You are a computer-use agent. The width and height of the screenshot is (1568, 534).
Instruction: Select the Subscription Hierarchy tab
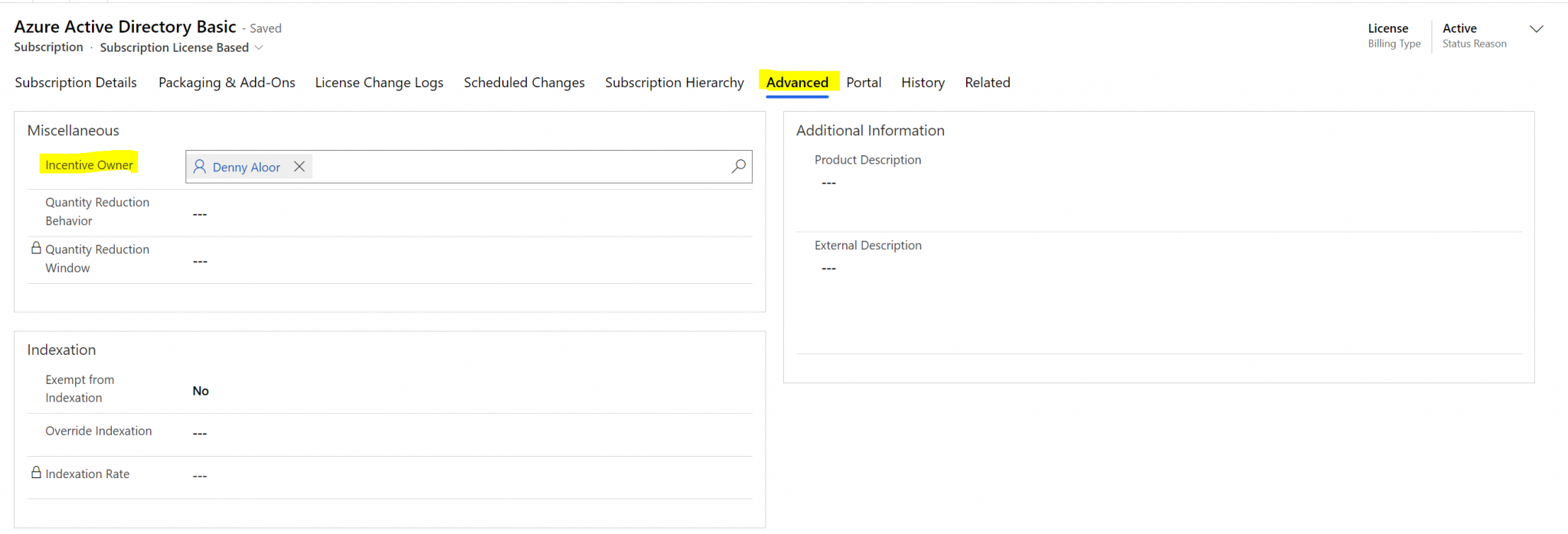tap(675, 83)
